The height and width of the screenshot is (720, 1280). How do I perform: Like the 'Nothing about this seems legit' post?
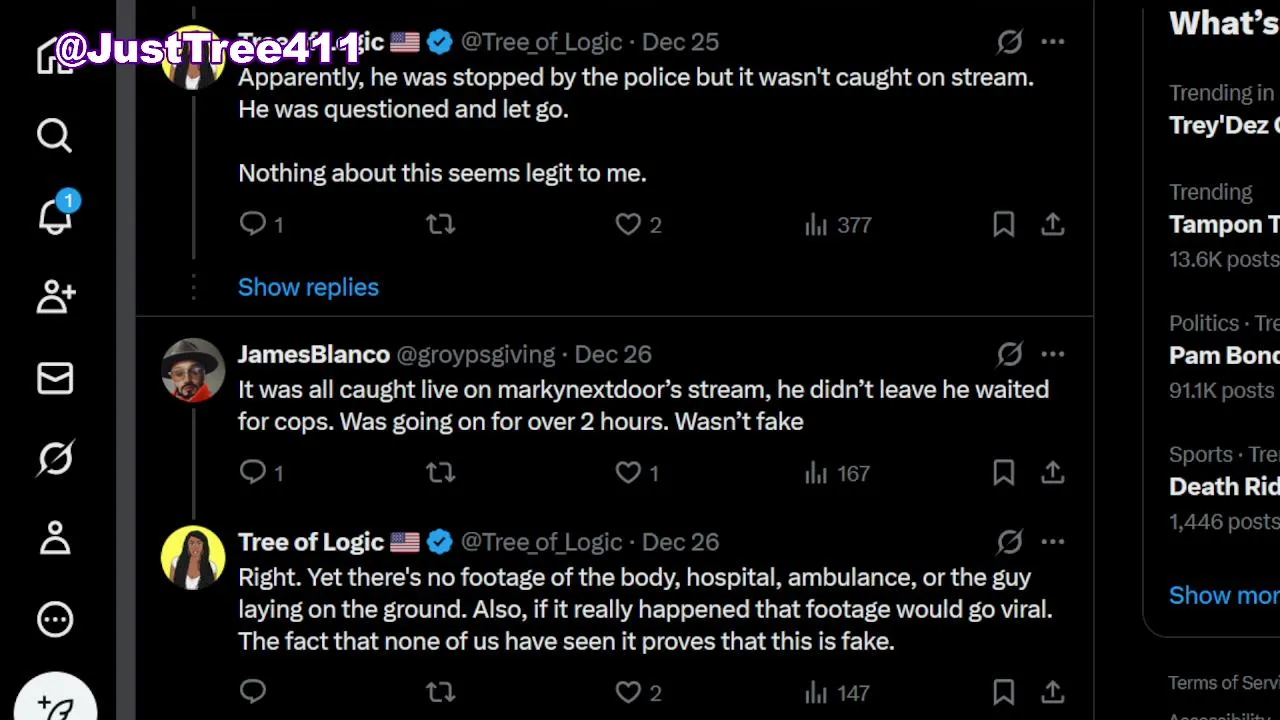point(628,225)
